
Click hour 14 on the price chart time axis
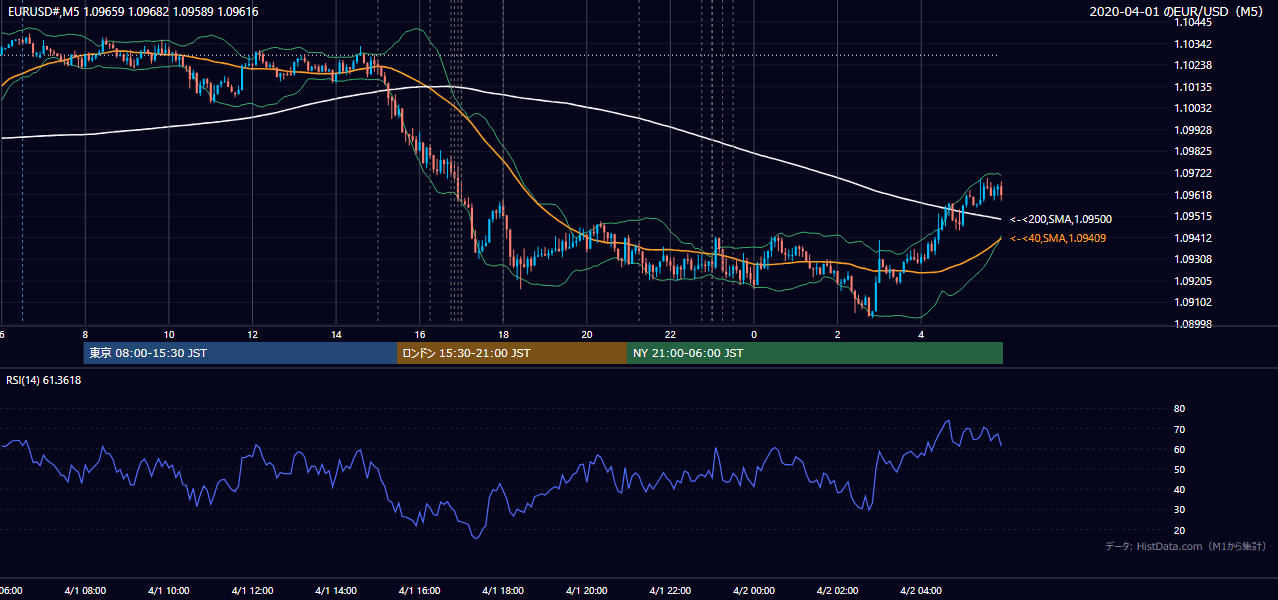point(336,334)
